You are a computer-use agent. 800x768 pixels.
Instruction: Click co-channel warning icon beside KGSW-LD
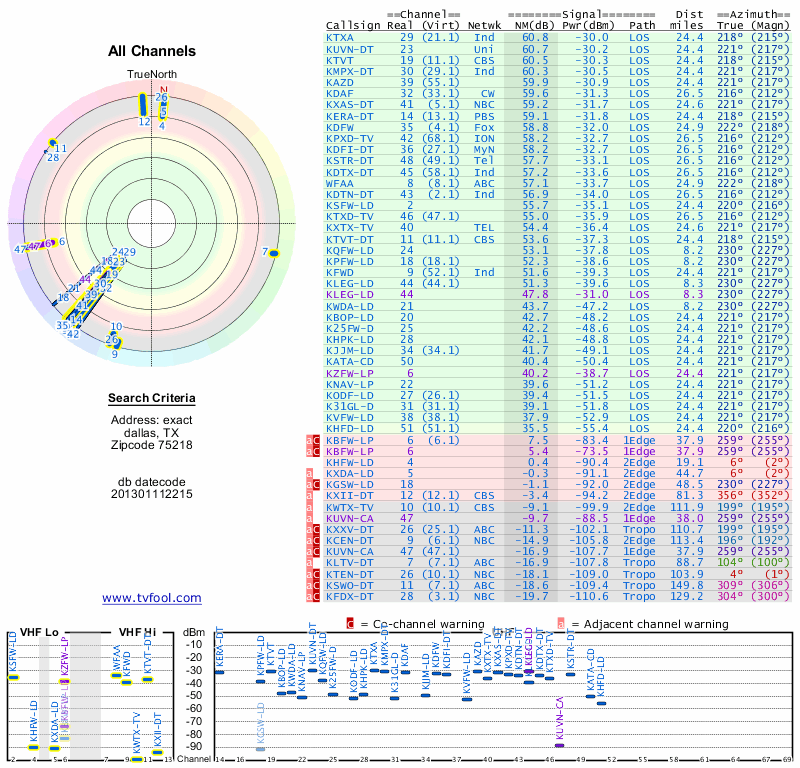point(317,484)
